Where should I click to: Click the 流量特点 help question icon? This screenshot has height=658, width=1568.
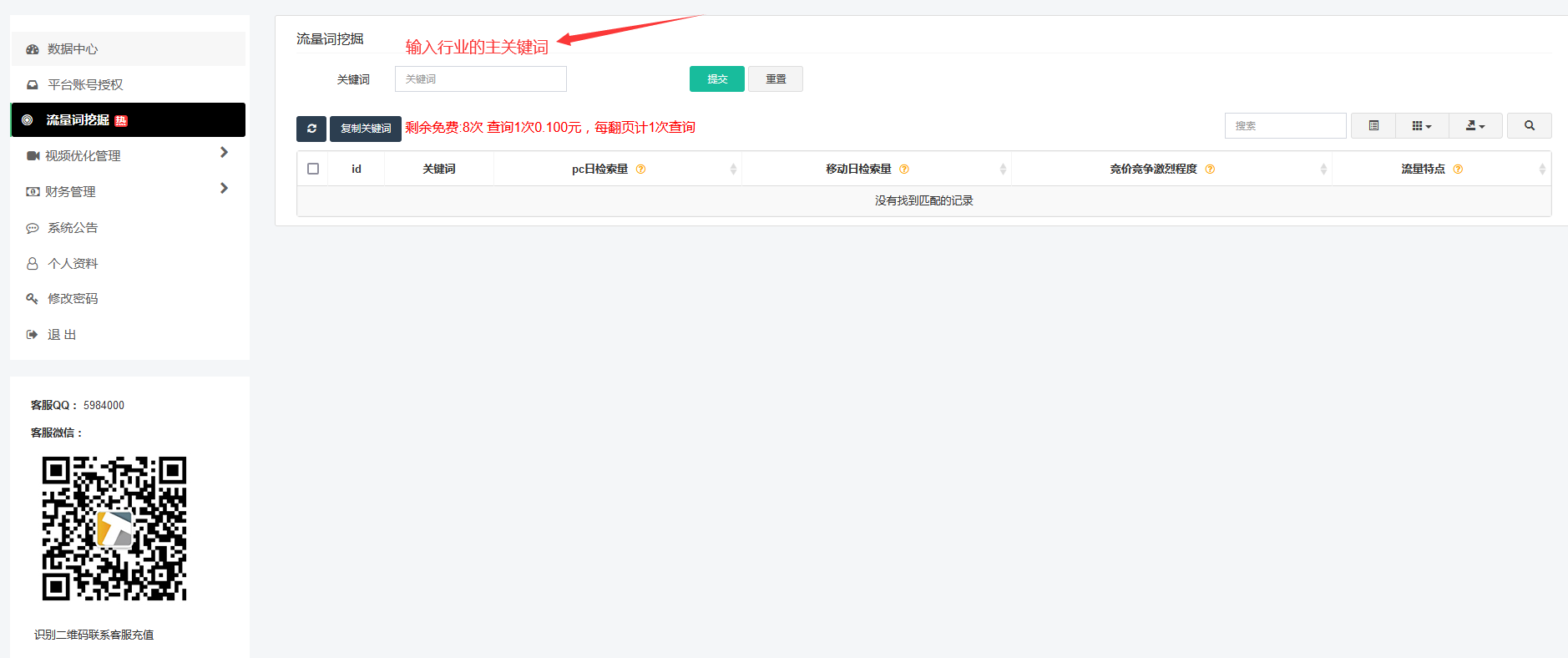(x=1458, y=170)
